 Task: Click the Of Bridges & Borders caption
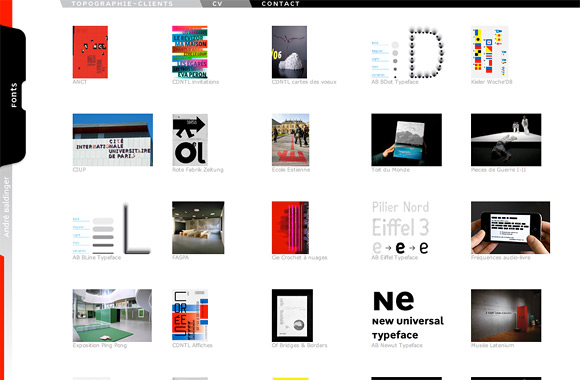tap(300, 345)
